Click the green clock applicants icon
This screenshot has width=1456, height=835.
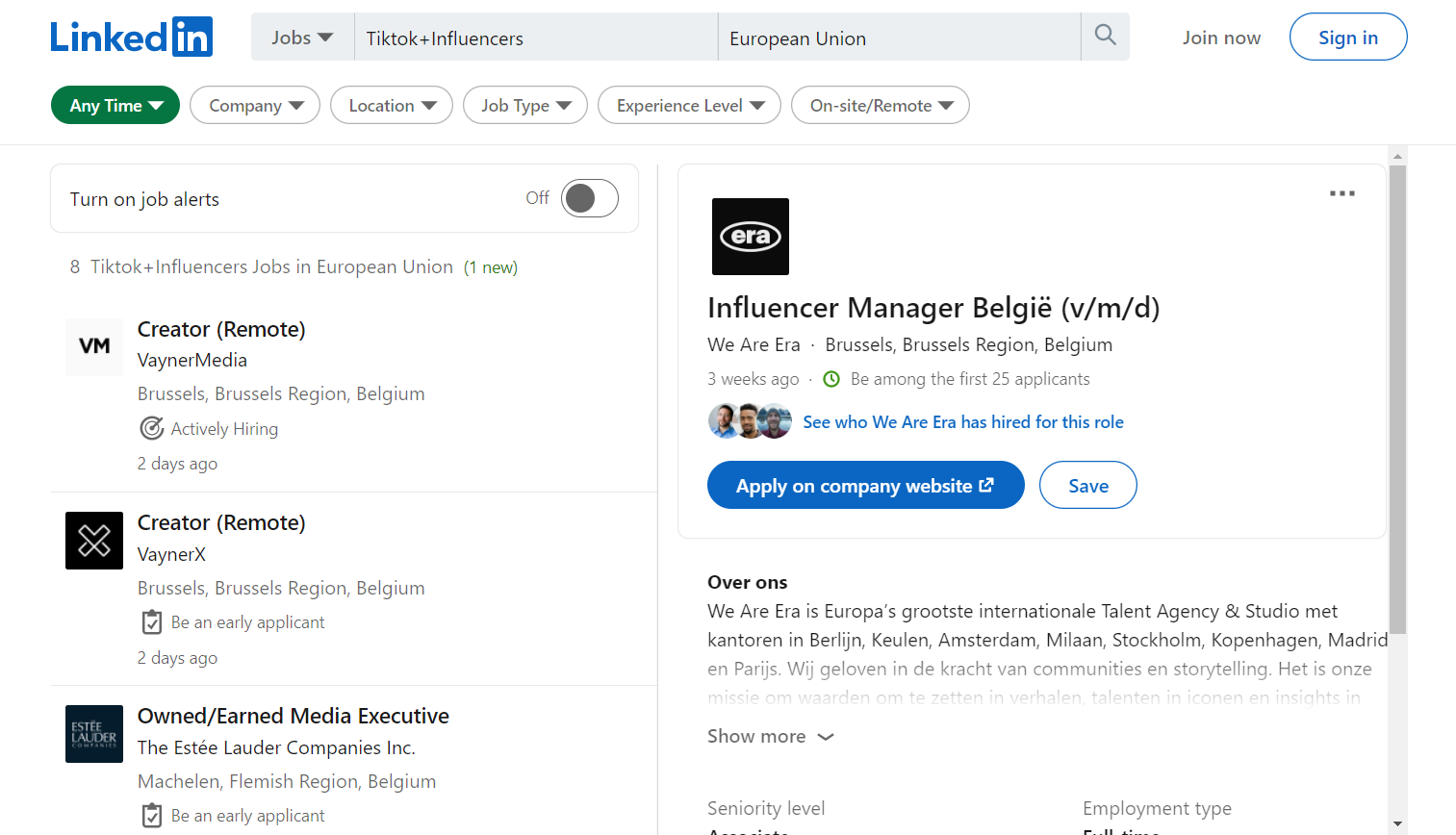click(831, 379)
